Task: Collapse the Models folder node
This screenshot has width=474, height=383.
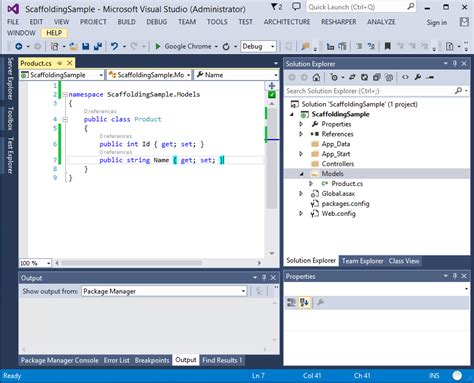Action: pyautogui.click(x=301, y=174)
